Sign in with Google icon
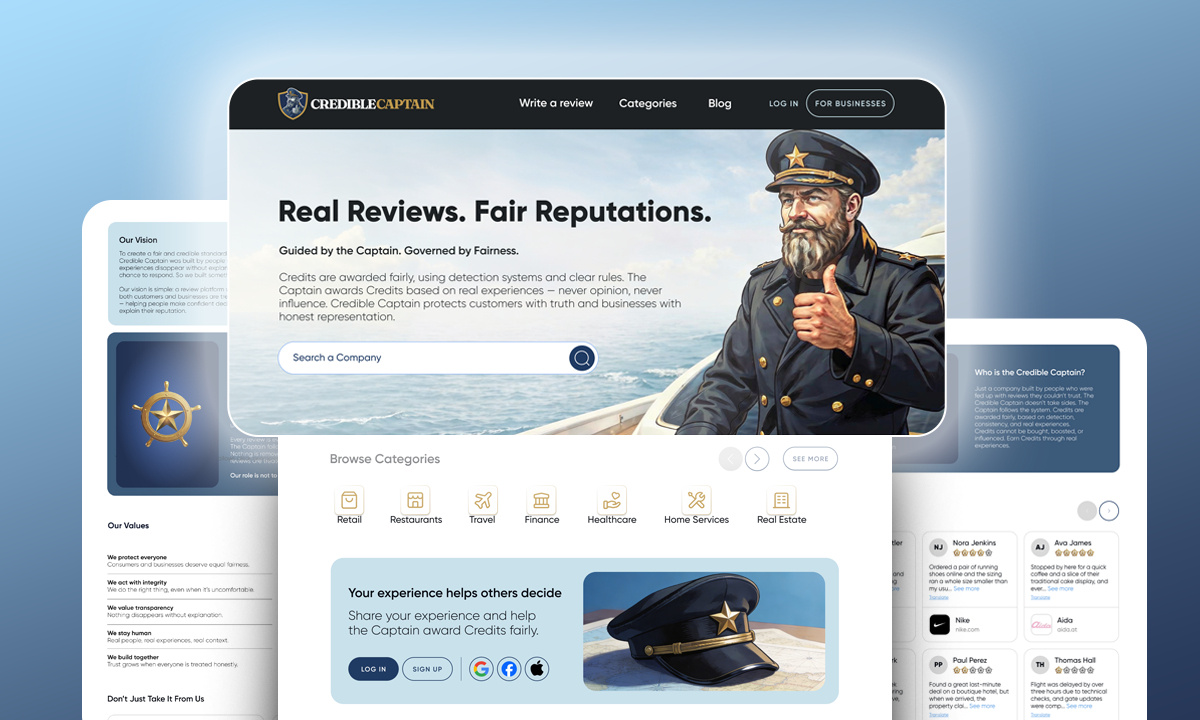 pos(481,669)
